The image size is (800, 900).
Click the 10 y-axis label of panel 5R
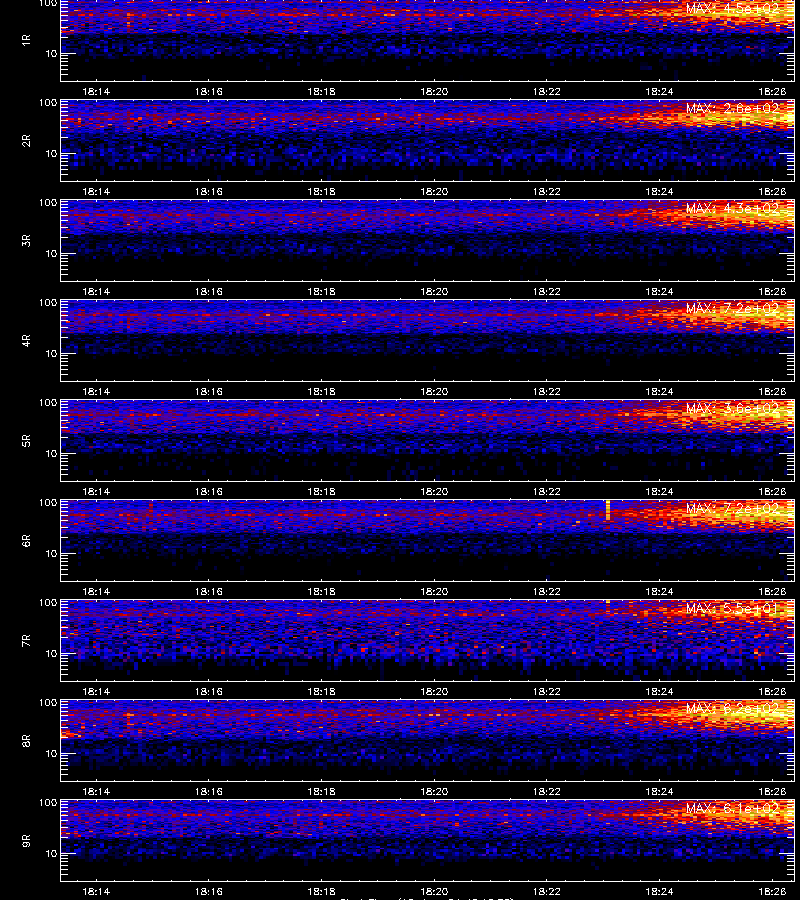51,453
